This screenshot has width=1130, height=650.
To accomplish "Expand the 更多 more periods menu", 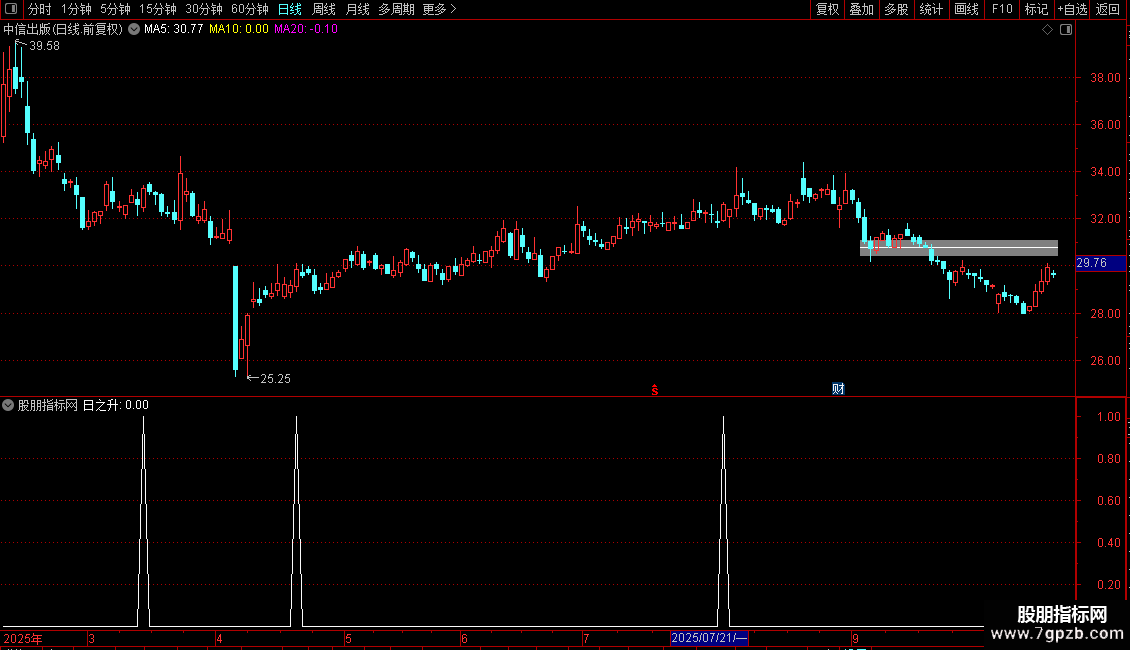I will pos(439,9).
